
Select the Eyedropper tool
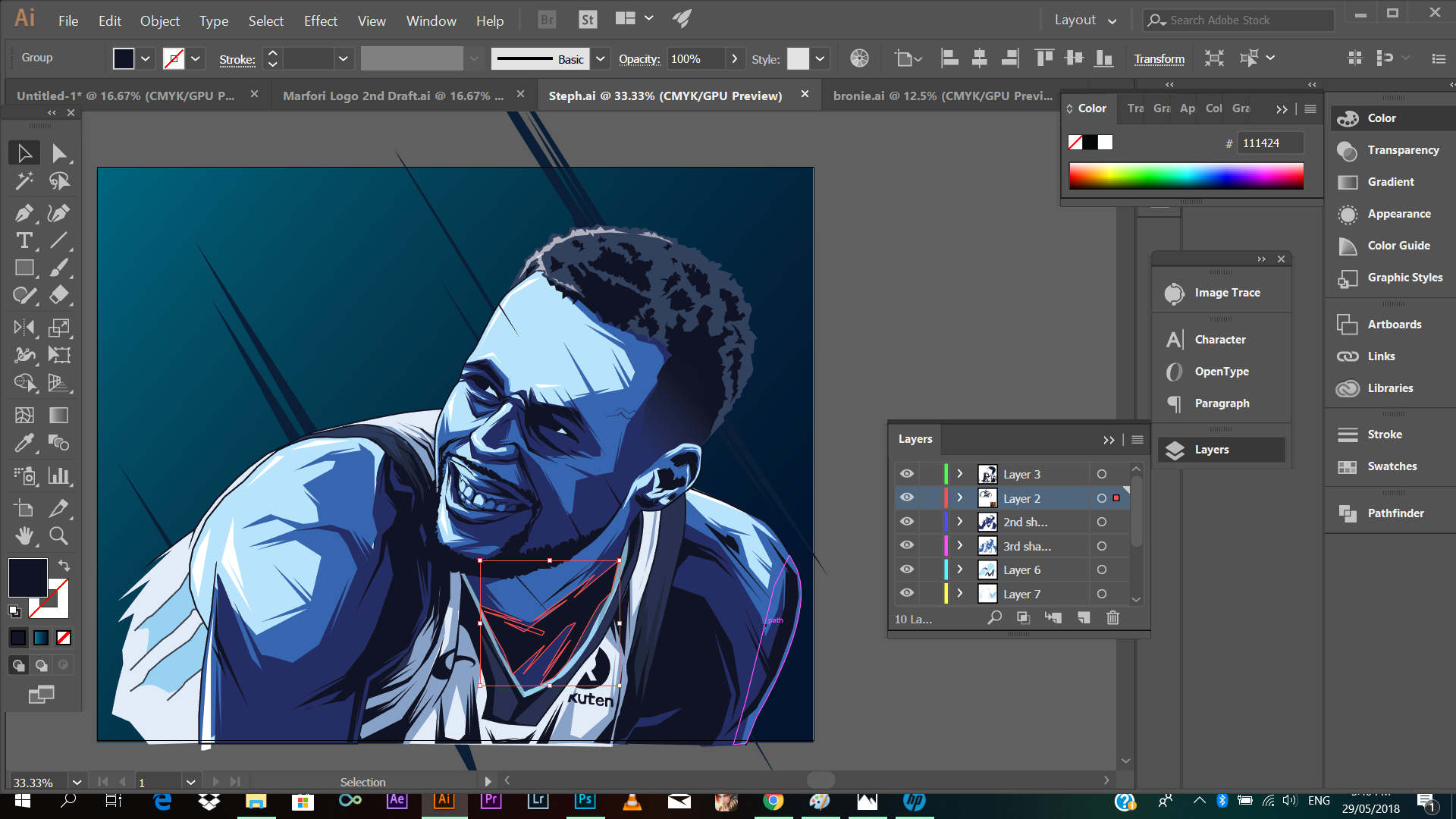[24, 442]
